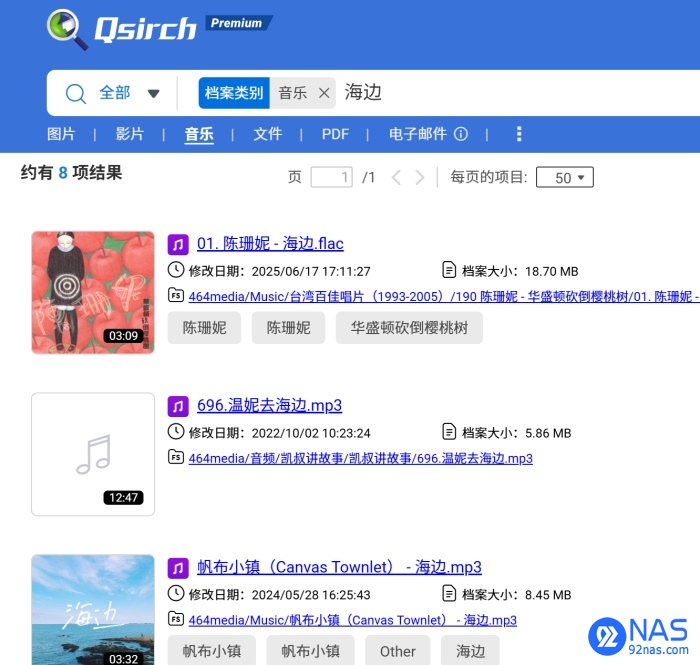Open the 01. 陈珊妮 - 海边.flac file link
This screenshot has height=665, width=700.
pos(270,244)
